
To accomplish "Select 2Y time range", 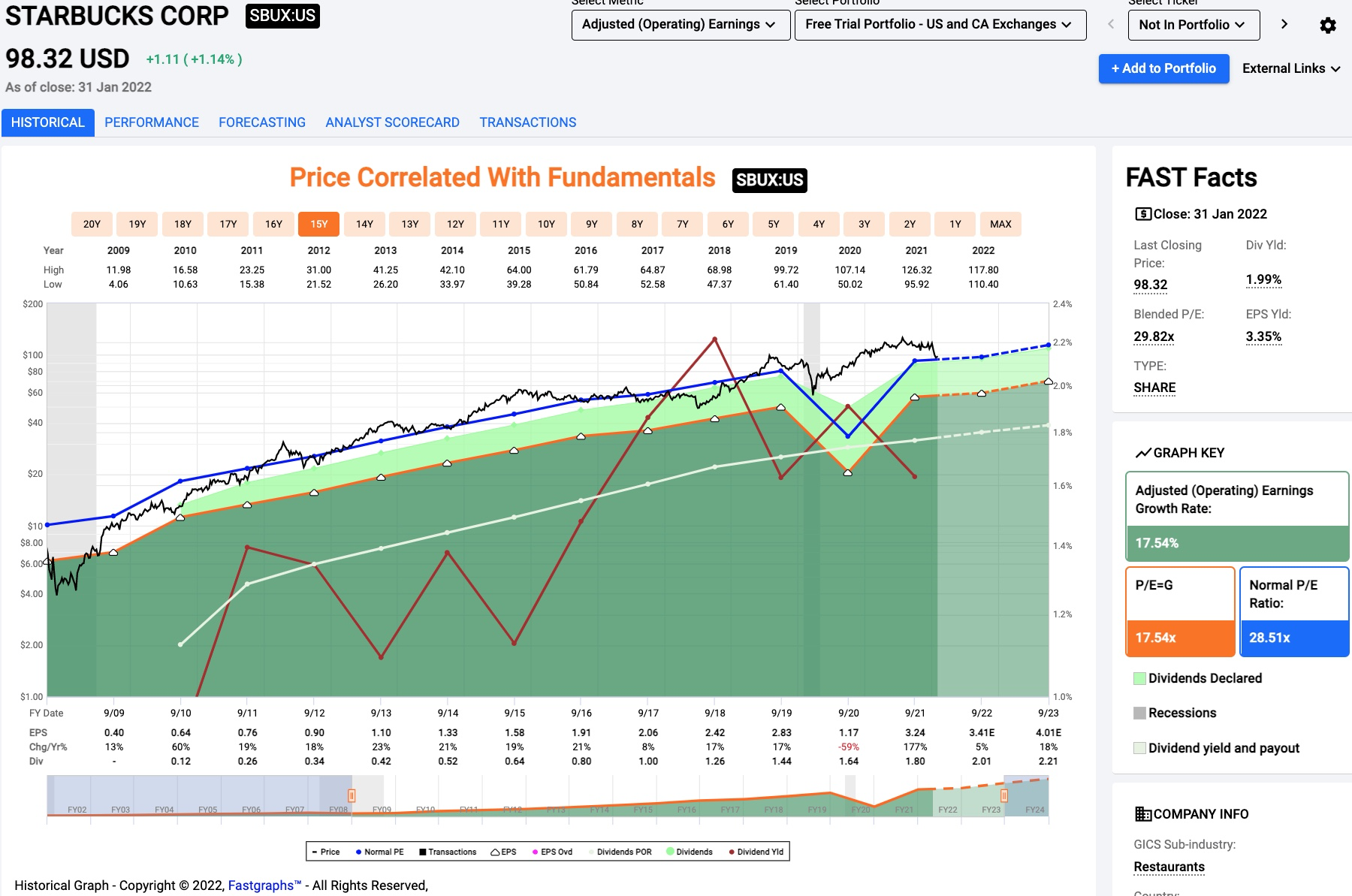I will point(910,224).
